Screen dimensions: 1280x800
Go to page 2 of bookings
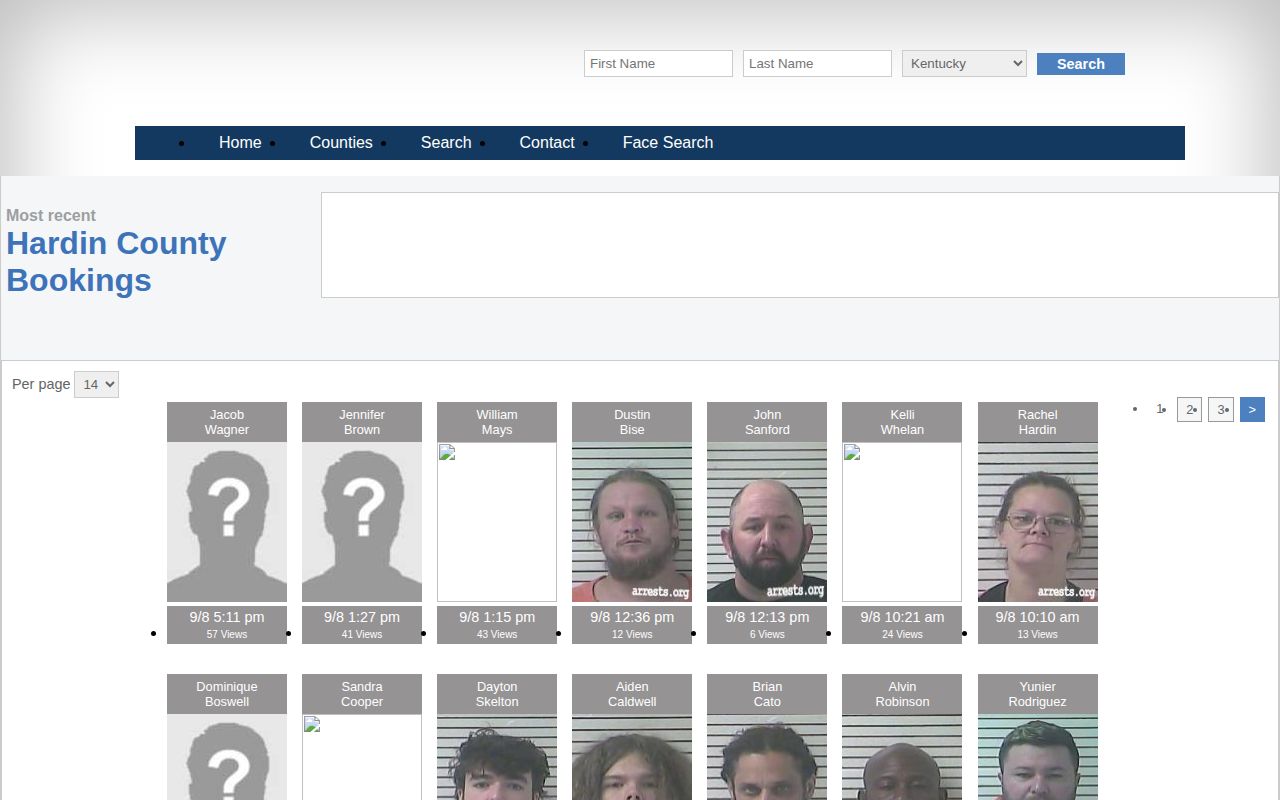point(1189,409)
